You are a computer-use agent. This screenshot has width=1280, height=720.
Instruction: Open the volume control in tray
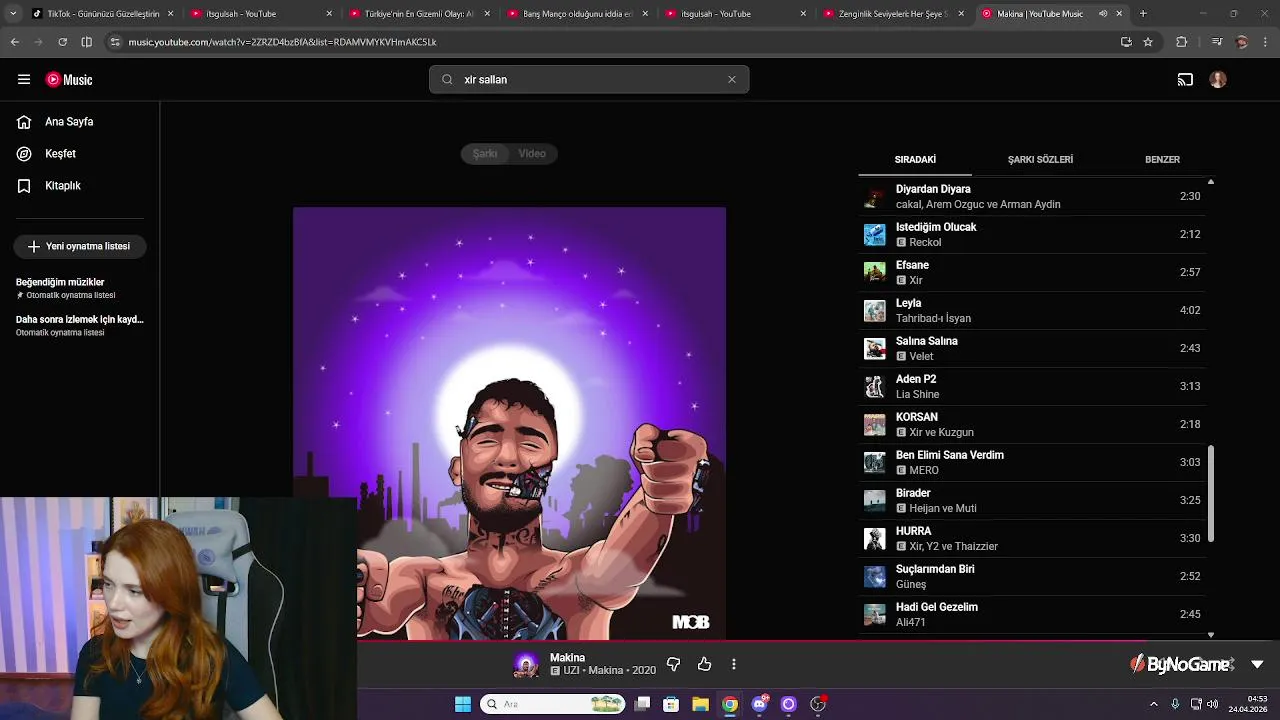coord(1213,704)
